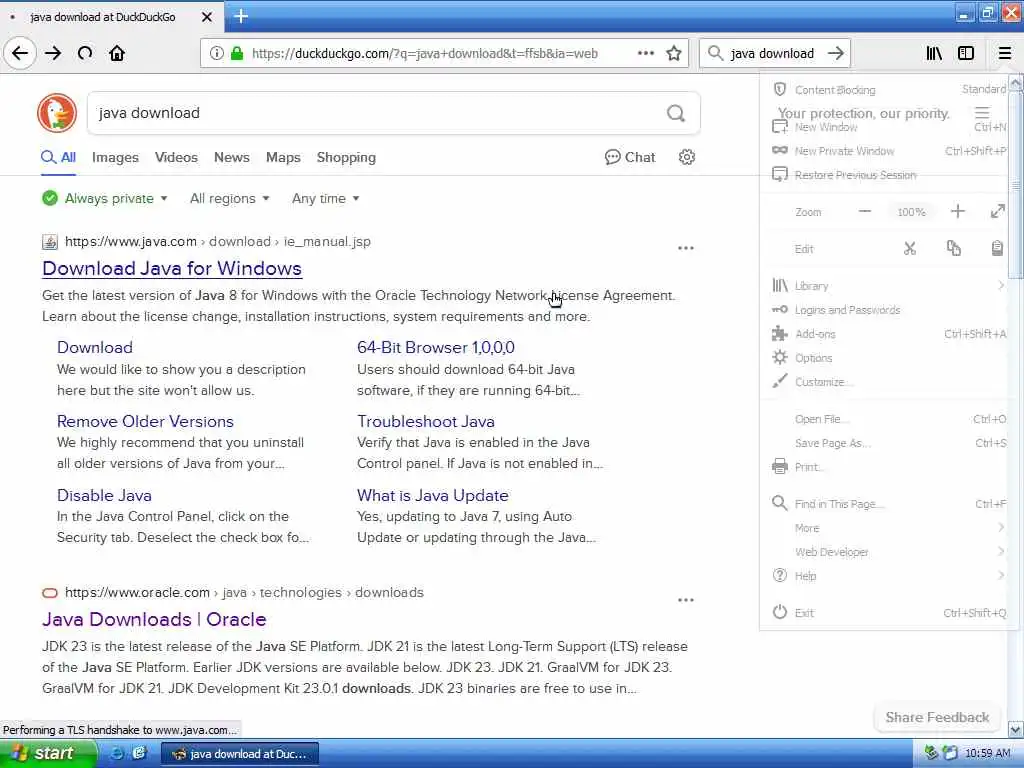The width and height of the screenshot is (1024, 768).
Task: Click the DuckDuckGo logo
Action: tap(57, 113)
